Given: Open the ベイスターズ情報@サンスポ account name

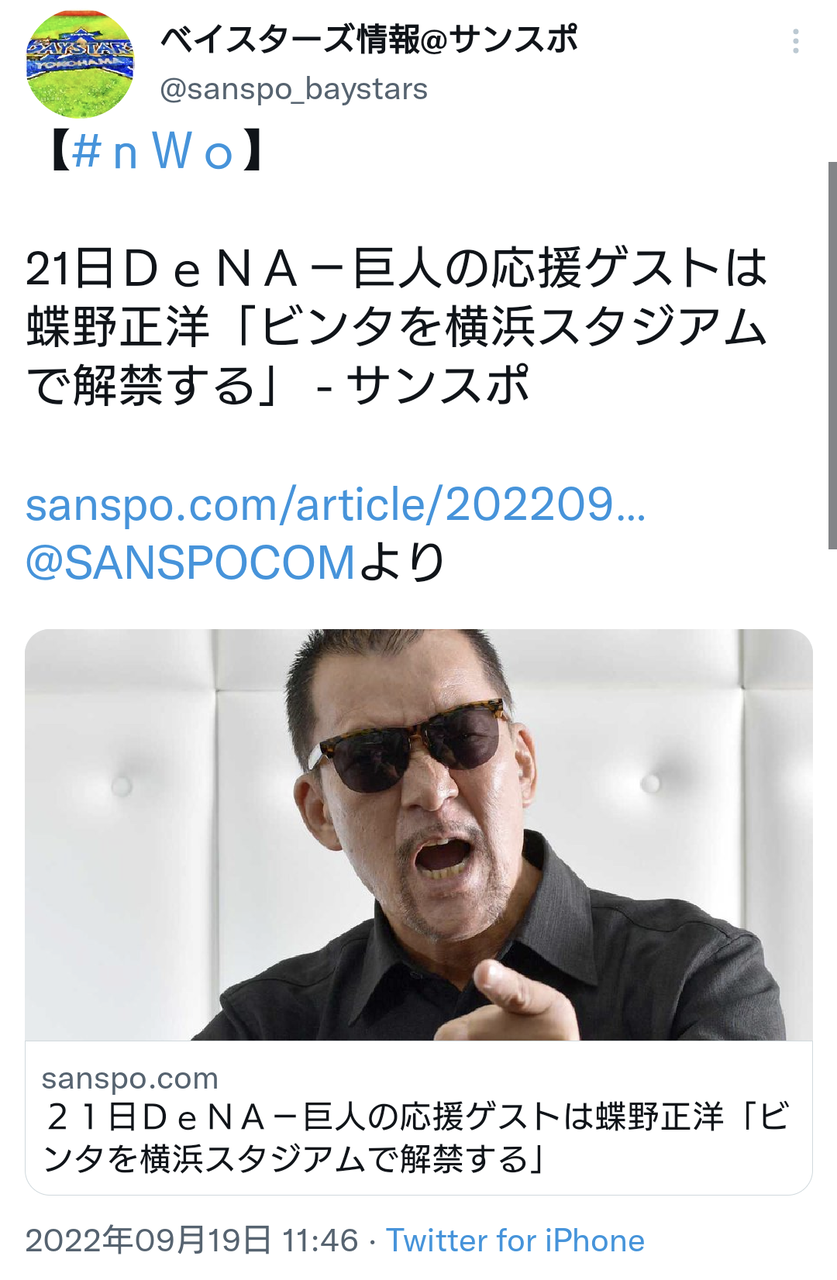Looking at the screenshot, I should [x=369, y=39].
